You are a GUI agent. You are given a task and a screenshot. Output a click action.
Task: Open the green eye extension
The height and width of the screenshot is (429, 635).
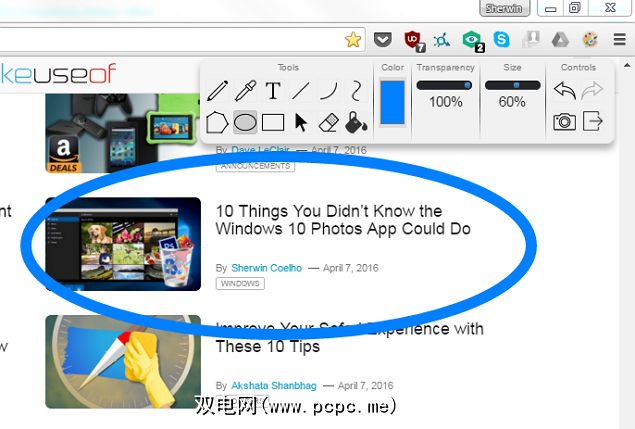(473, 41)
